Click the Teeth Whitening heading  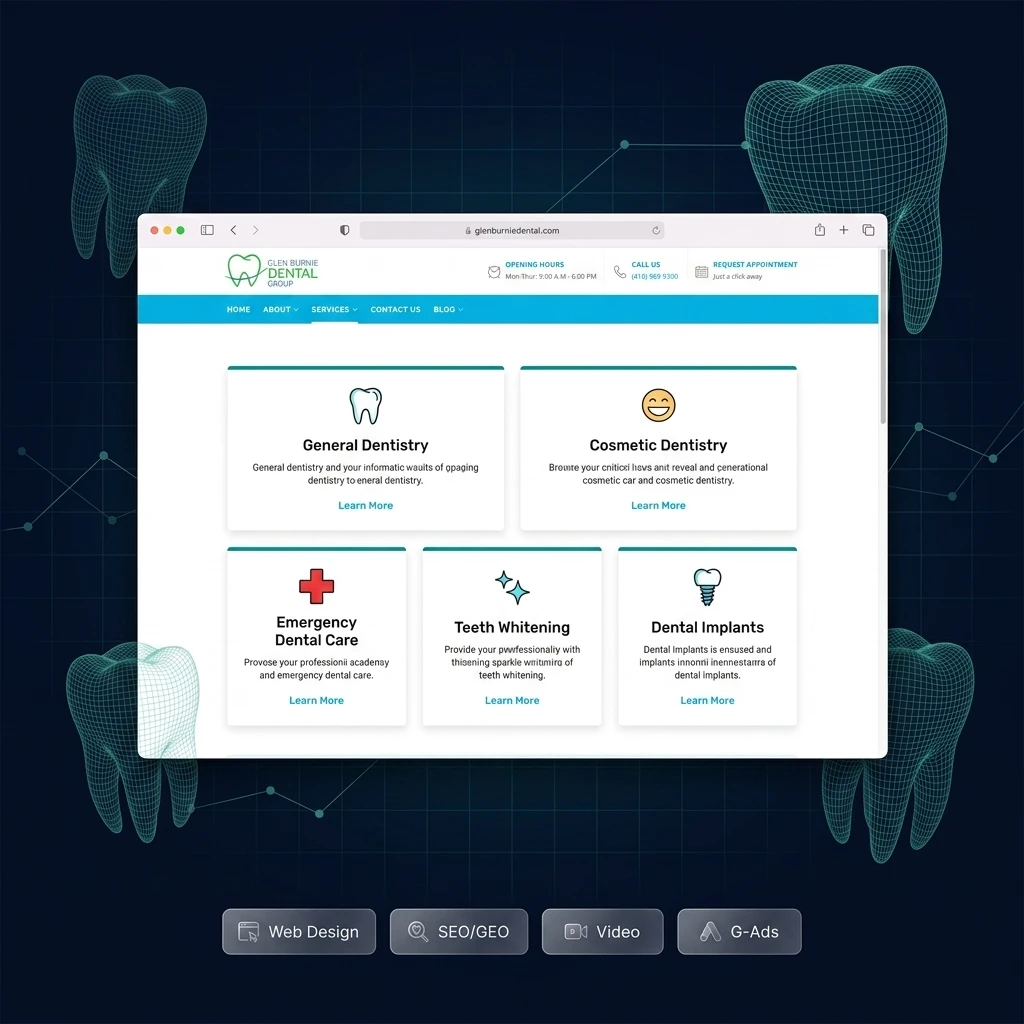coord(512,628)
